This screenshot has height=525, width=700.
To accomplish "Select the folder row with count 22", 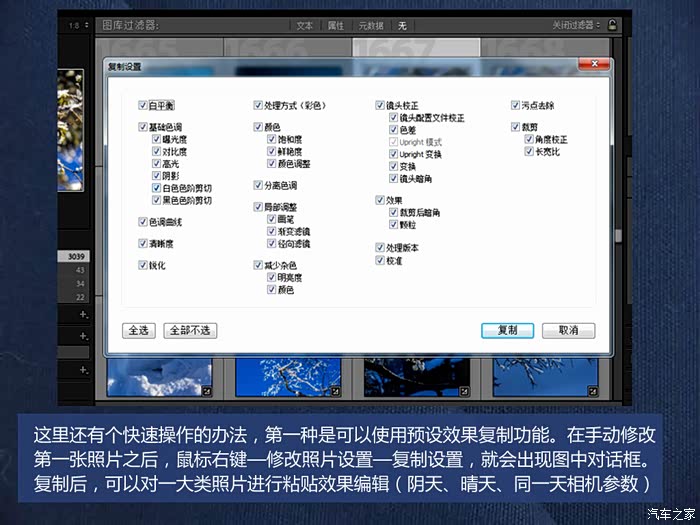I will [74, 297].
